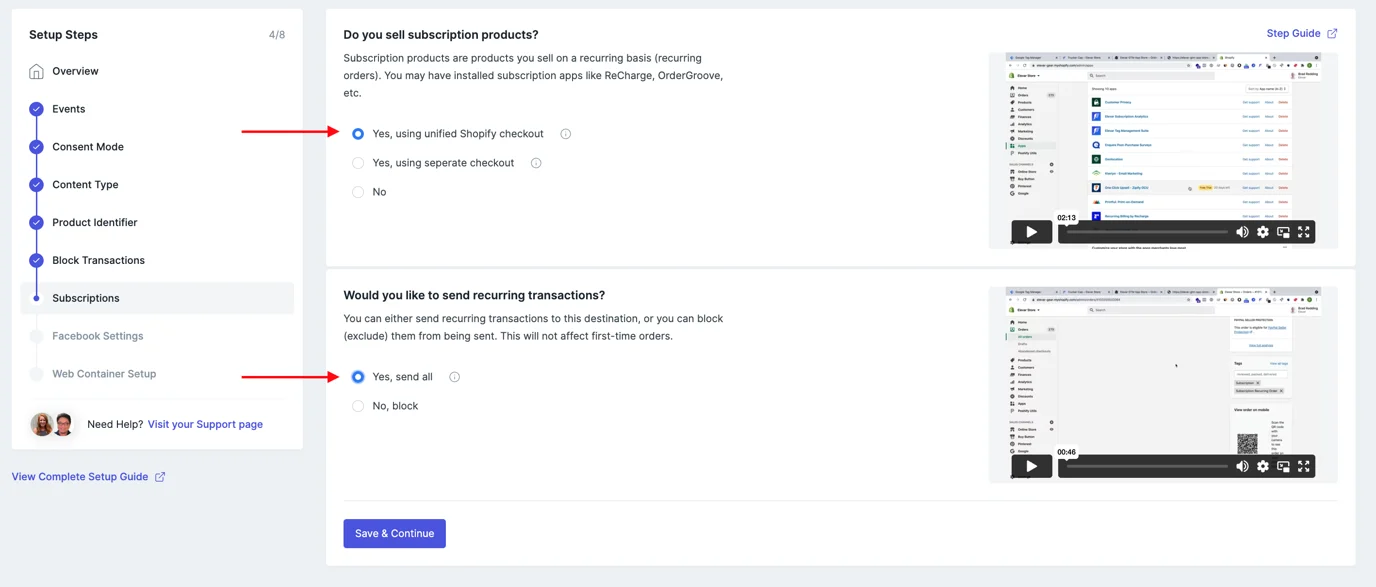Enter fullscreen on the top video
The width and height of the screenshot is (1376, 587).
coord(1304,232)
